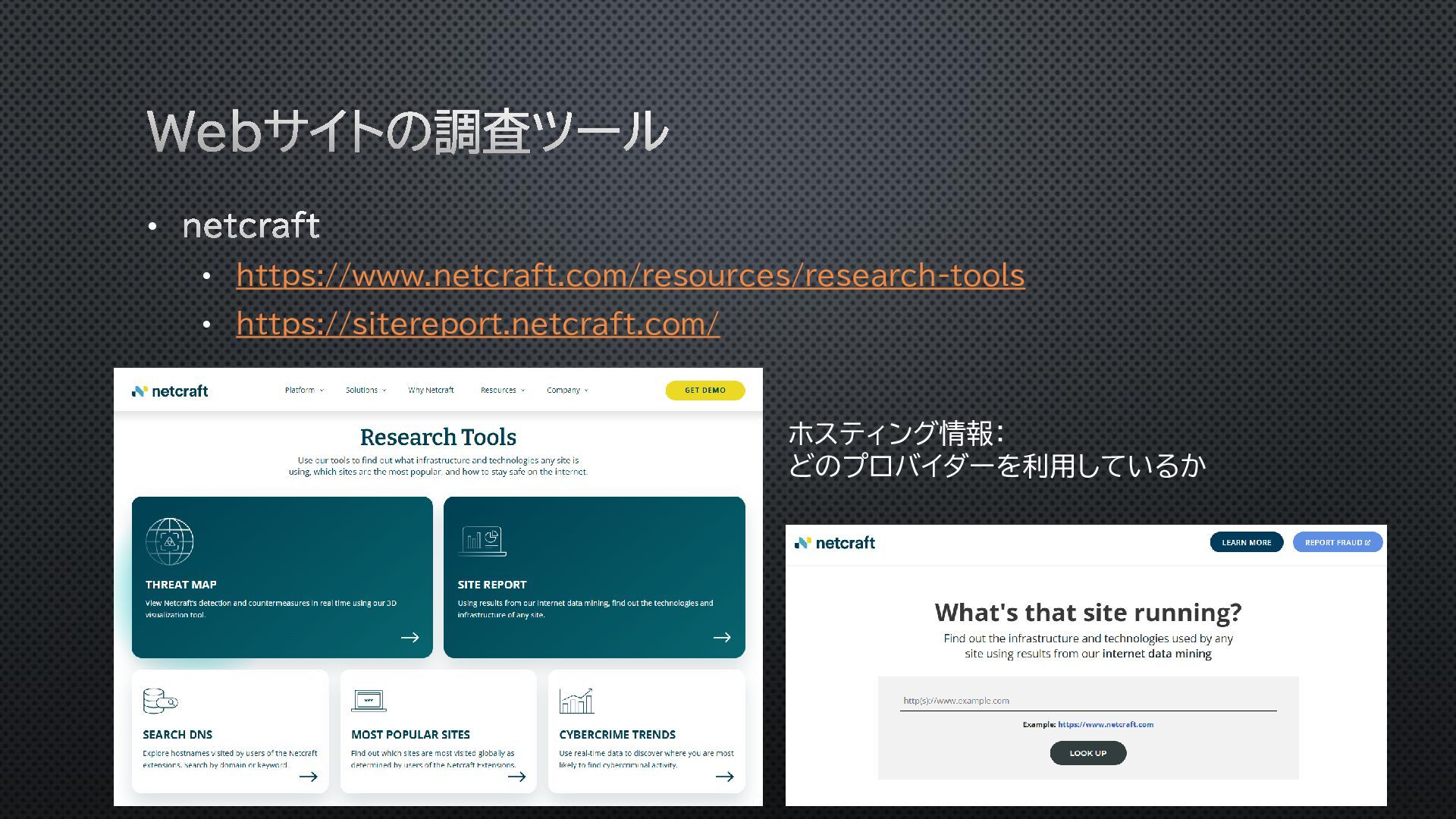Click the yellow GET DEMO button

705,390
